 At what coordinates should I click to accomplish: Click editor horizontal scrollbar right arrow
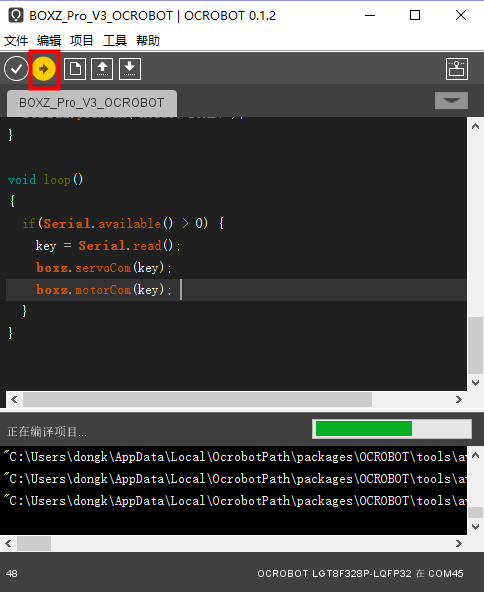coord(458,399)
